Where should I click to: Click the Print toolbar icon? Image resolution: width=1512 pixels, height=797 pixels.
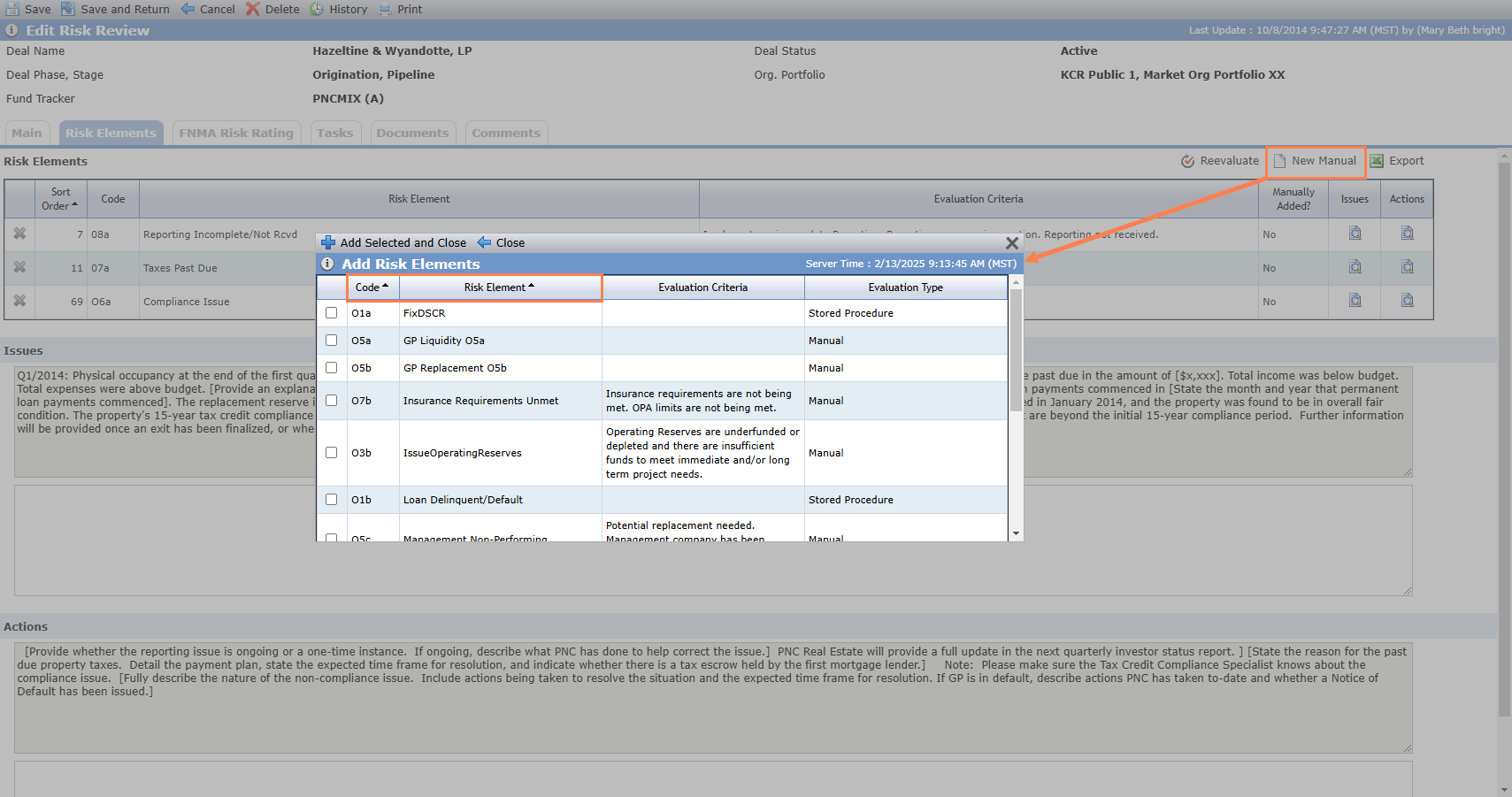click(x=385, y=9)
